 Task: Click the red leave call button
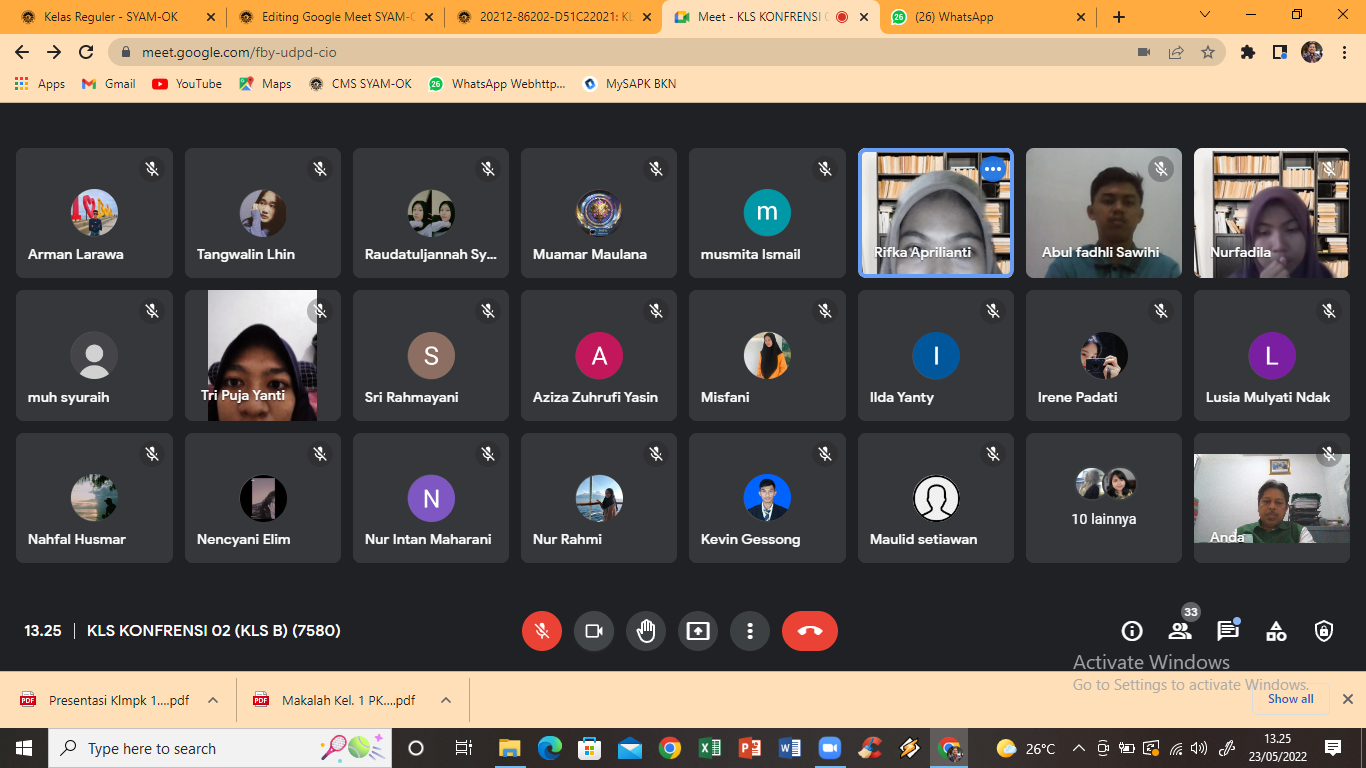pyautogui.click(x=810, y=631)
